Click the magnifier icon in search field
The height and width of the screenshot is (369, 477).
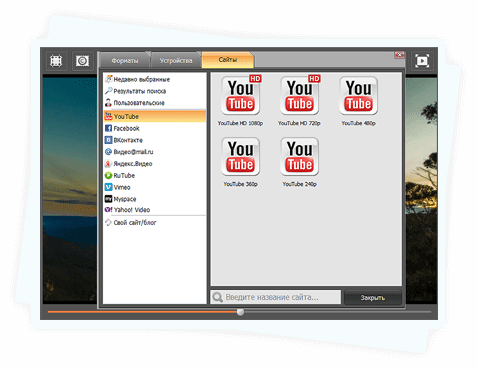click(218, 297)
